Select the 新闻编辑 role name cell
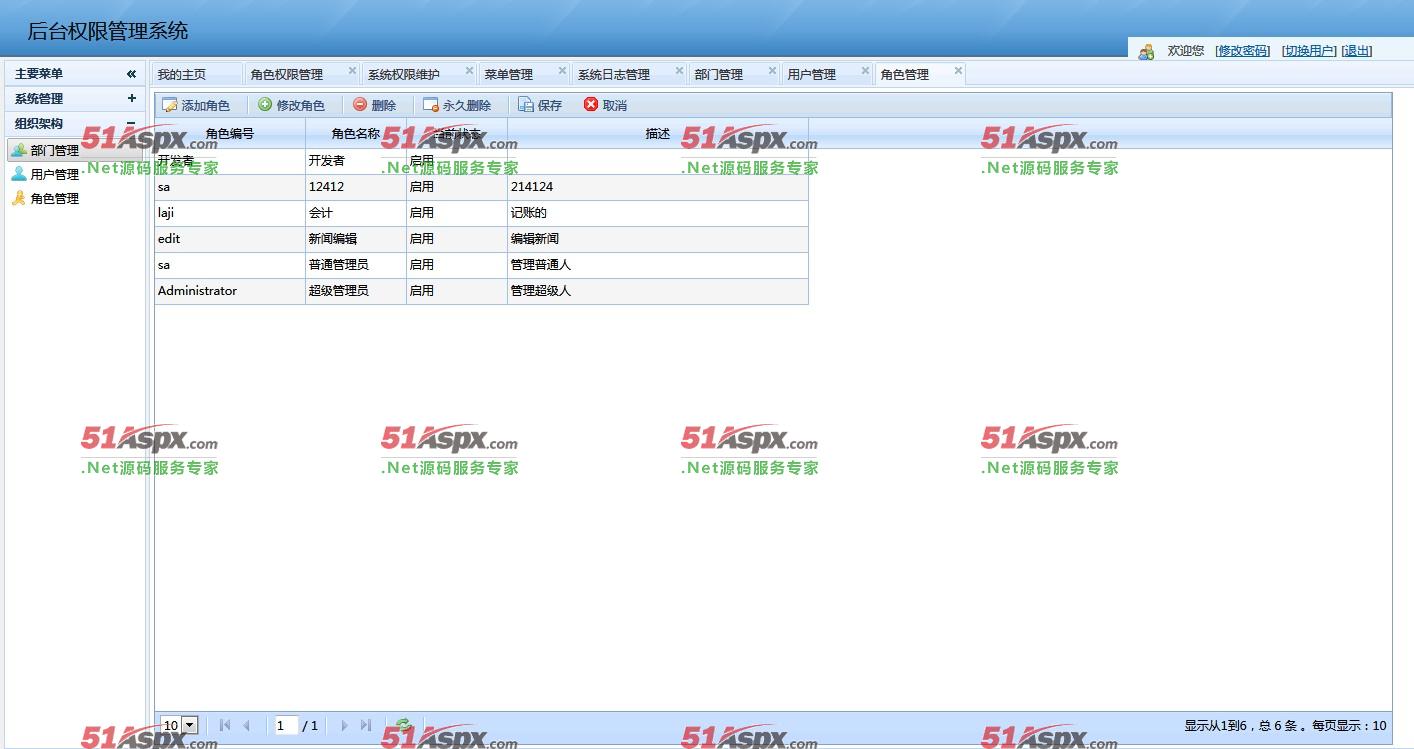The height and width of the screenshot is (749, 1414). [x=356, y=239]
